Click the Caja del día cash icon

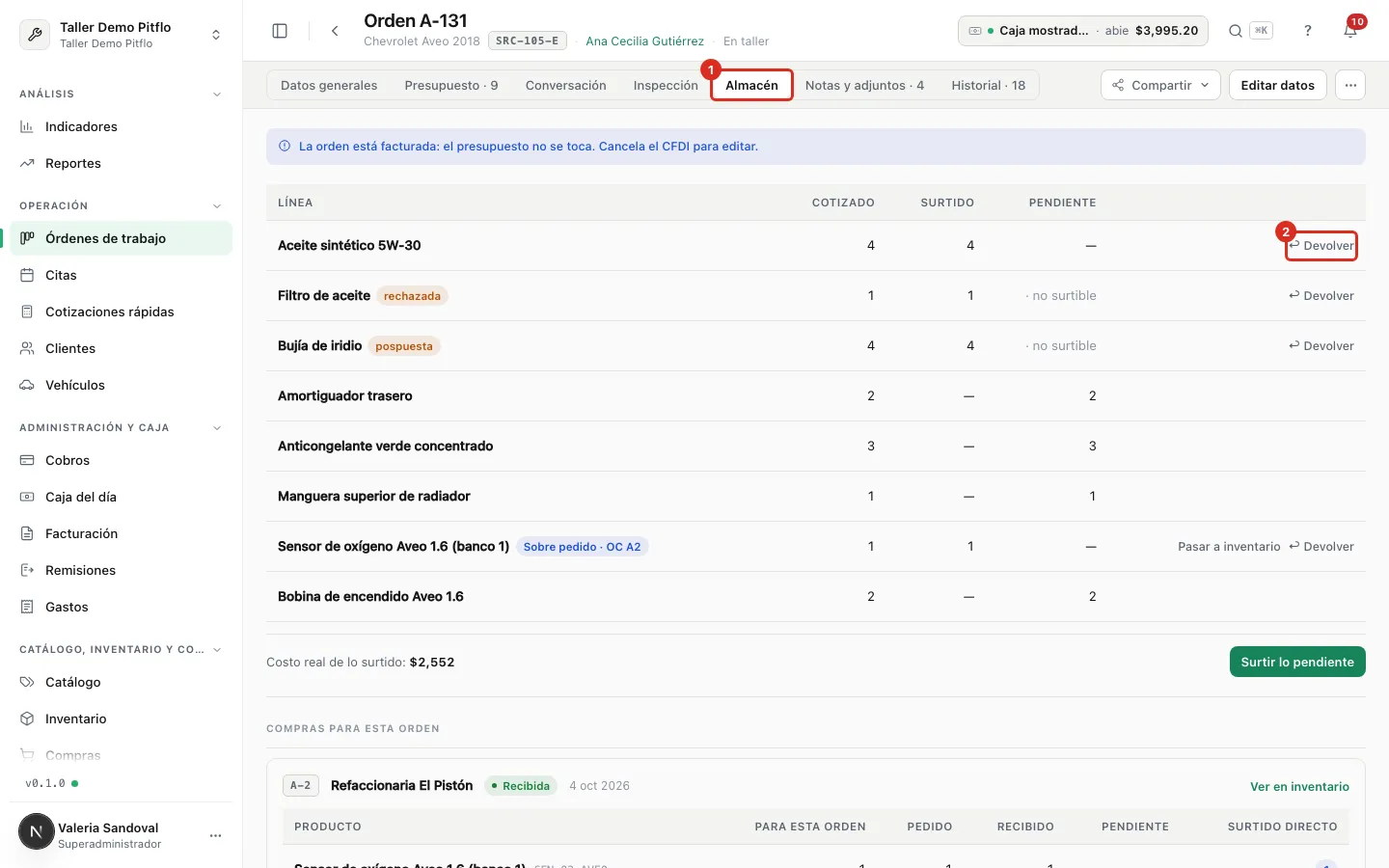[27, 497]
